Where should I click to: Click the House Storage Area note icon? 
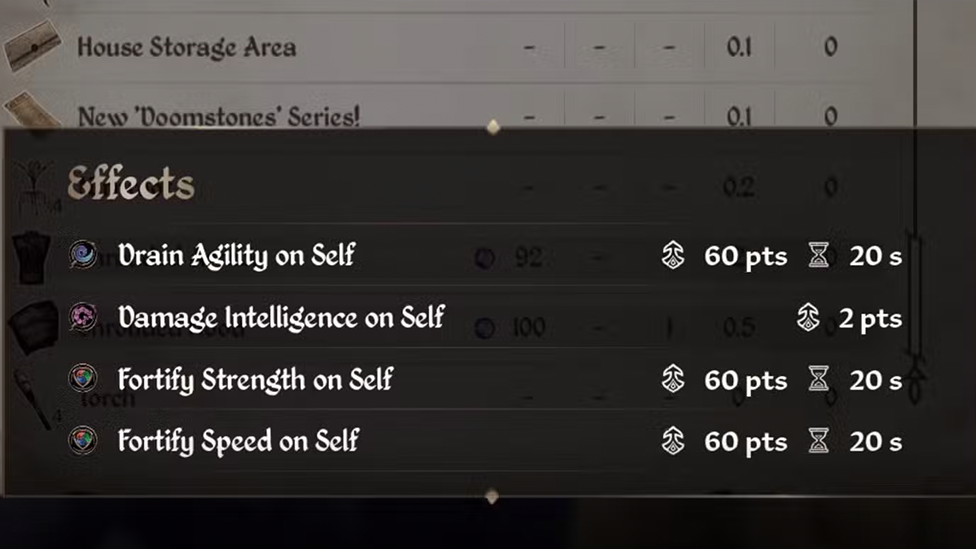pos(32,46)
